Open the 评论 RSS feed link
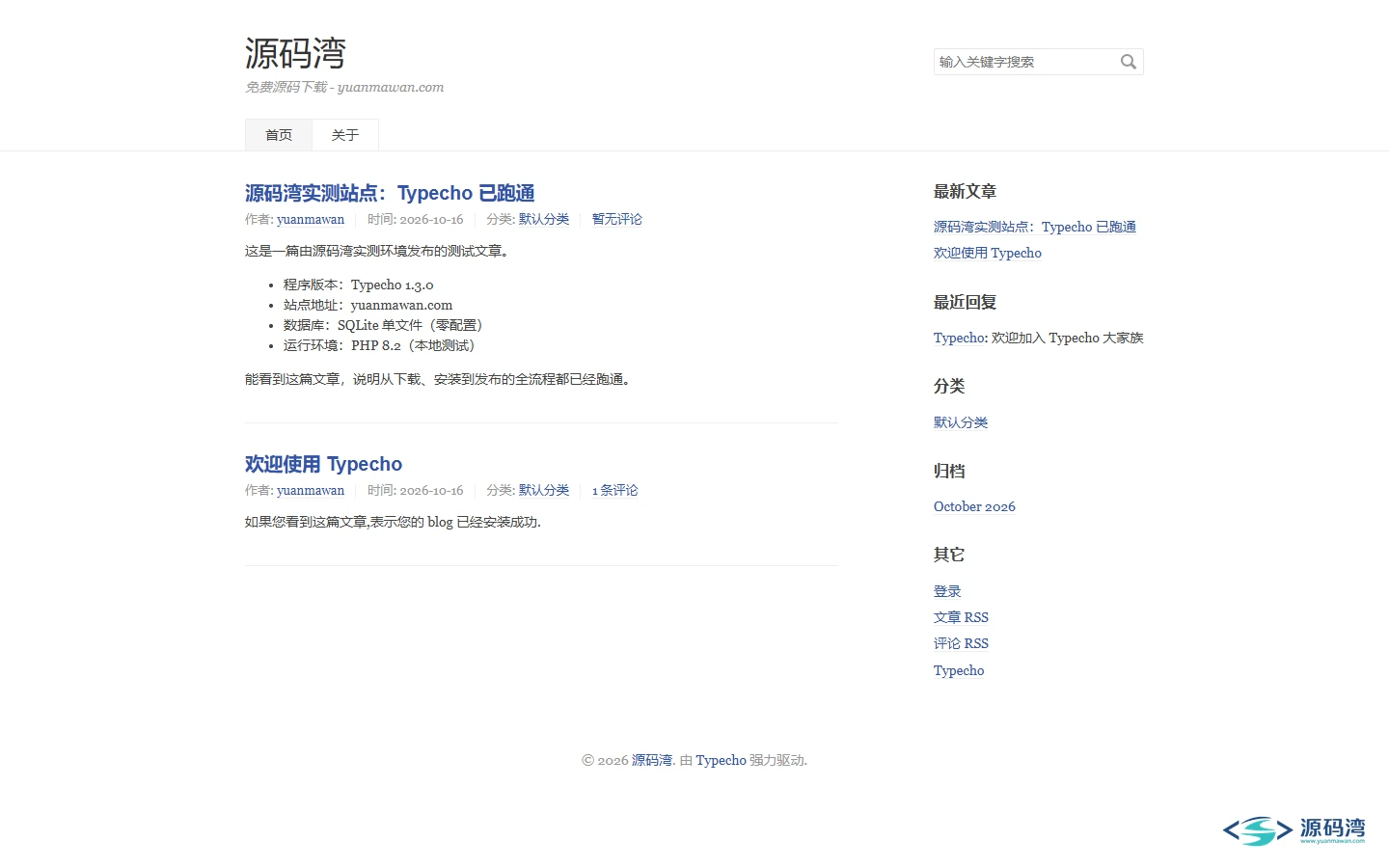Screen dimensions: 1389x868 pyautogui.click(x=961, y=643)
